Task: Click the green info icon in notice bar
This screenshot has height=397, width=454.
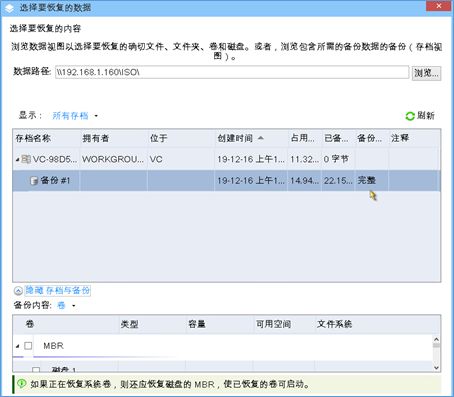Action: [x=22, y=384]
